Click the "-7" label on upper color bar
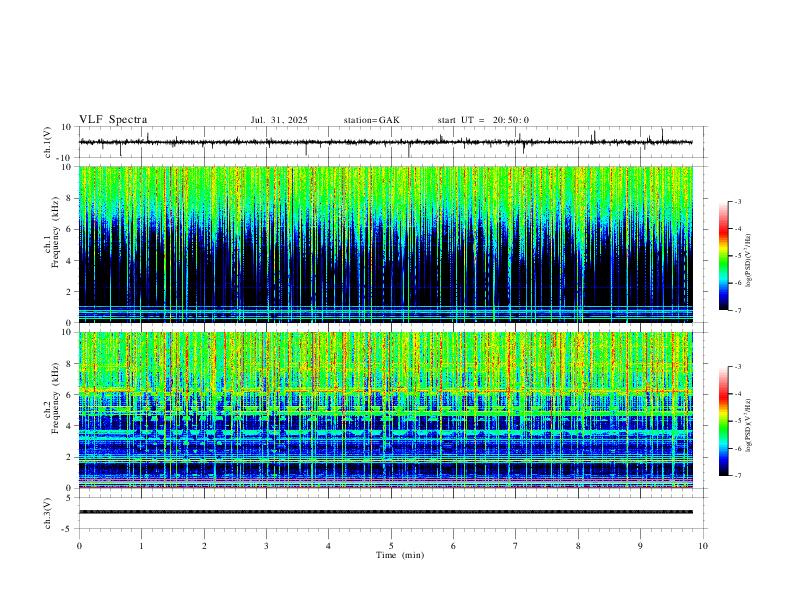This screenshot has height=612, width=792. click(738, 310)
